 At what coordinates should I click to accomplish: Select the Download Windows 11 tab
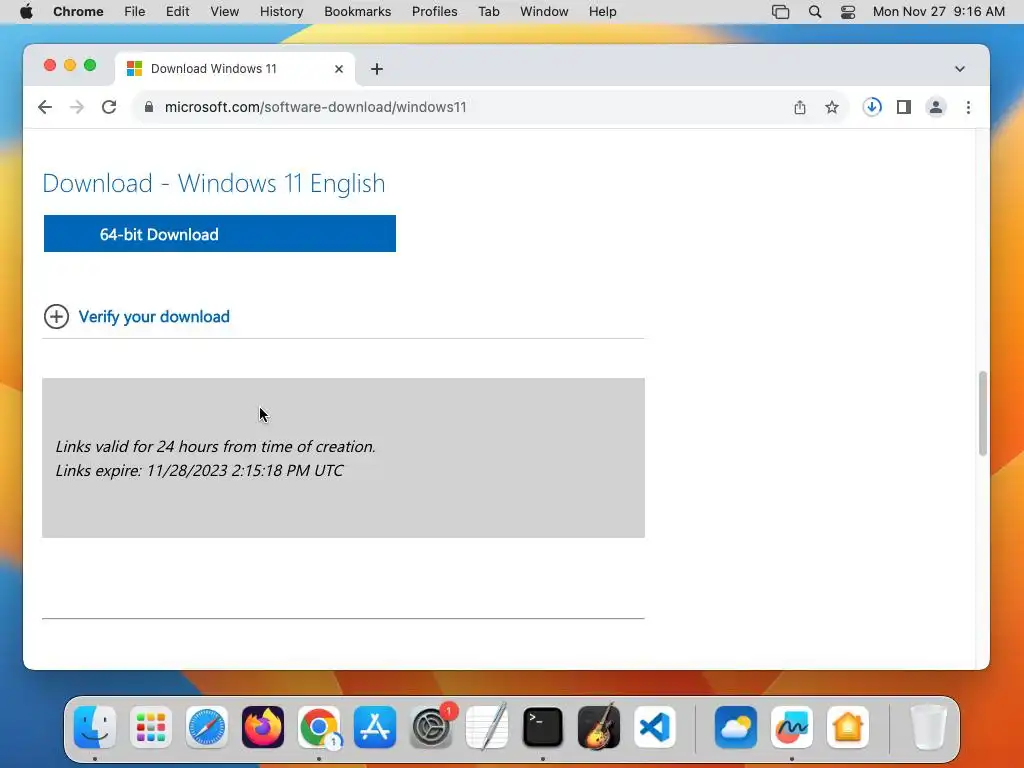pos(235,69)
